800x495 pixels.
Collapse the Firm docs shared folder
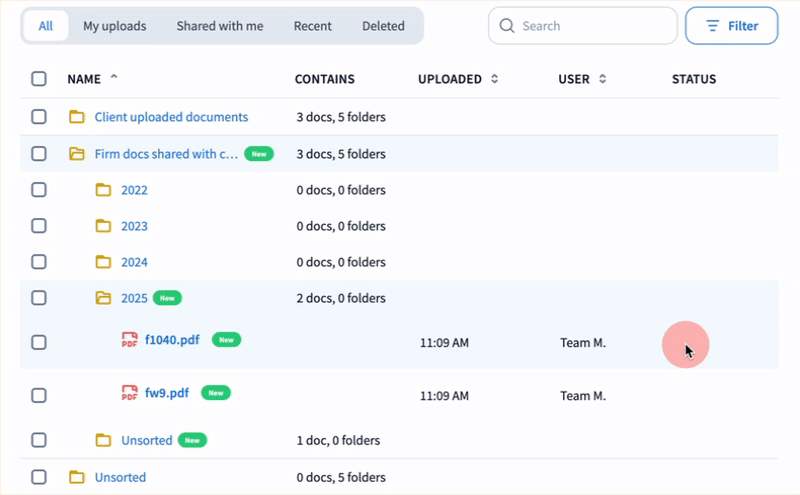(x=76, y=154)
